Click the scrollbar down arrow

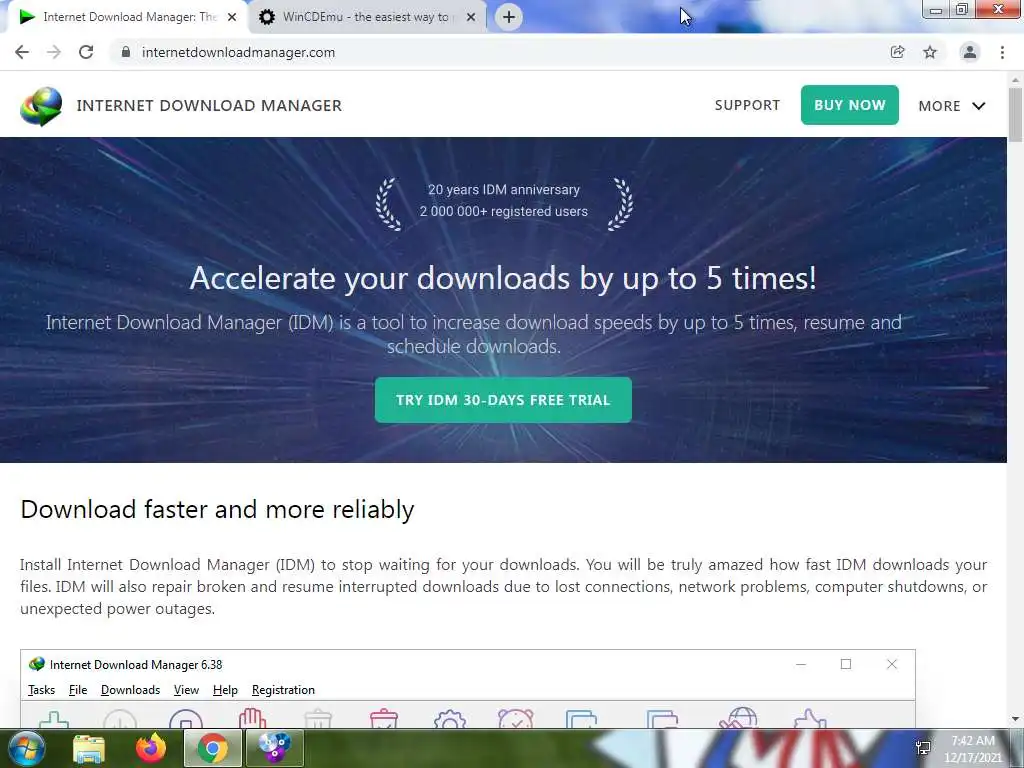click(1015, 720)
